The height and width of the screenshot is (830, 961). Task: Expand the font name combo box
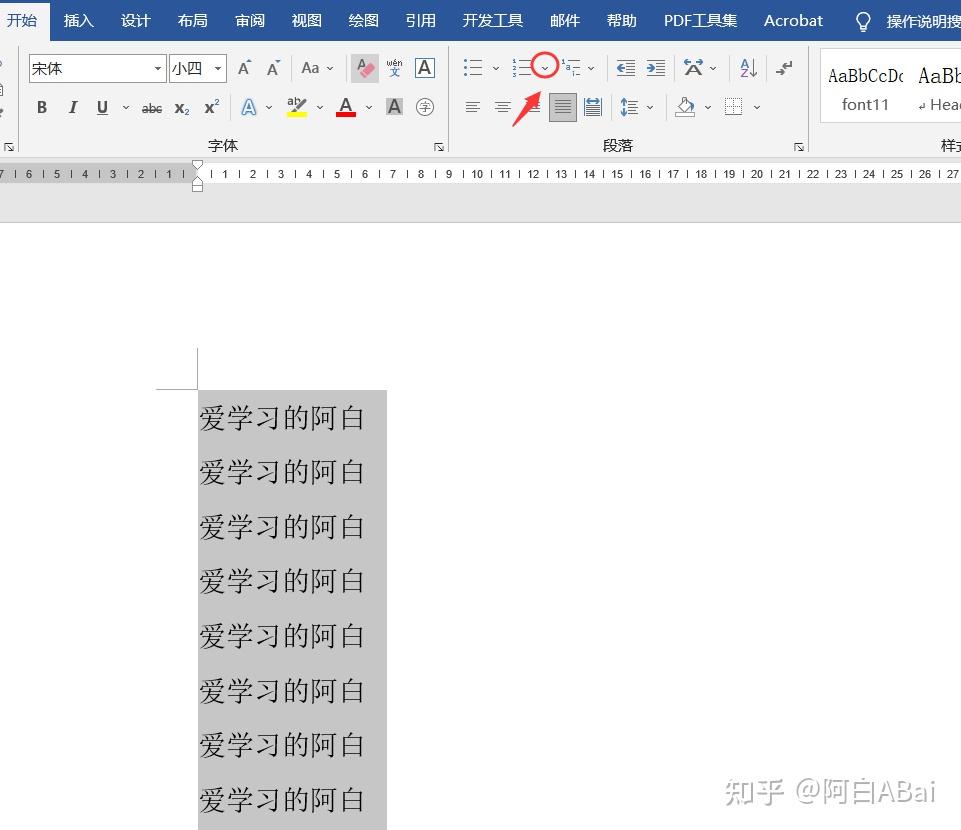(157, 68)
